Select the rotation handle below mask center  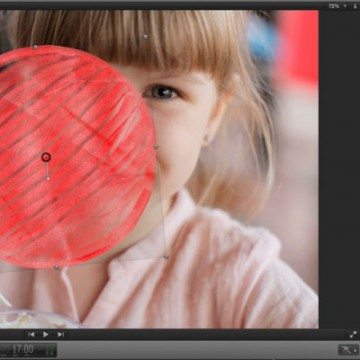(48, 179)
